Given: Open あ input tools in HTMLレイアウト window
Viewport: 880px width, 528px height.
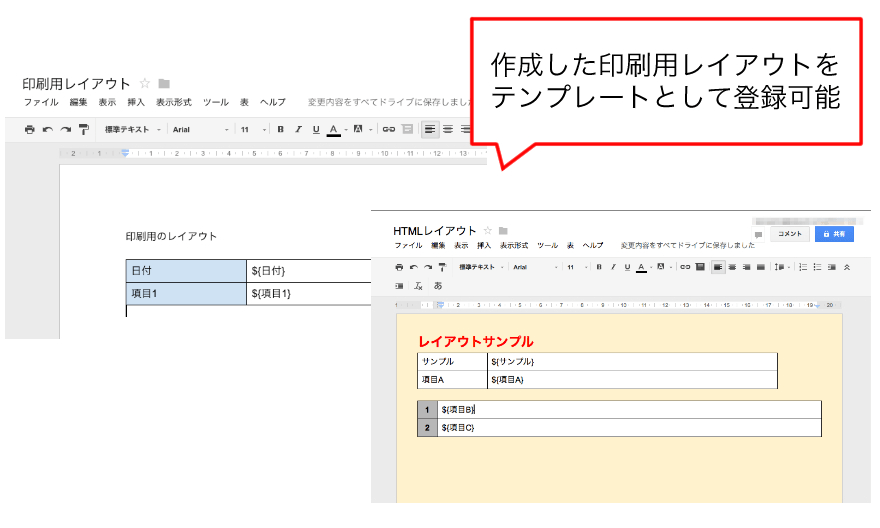Looking at the screenshot, I should click(x=438, y=286).
